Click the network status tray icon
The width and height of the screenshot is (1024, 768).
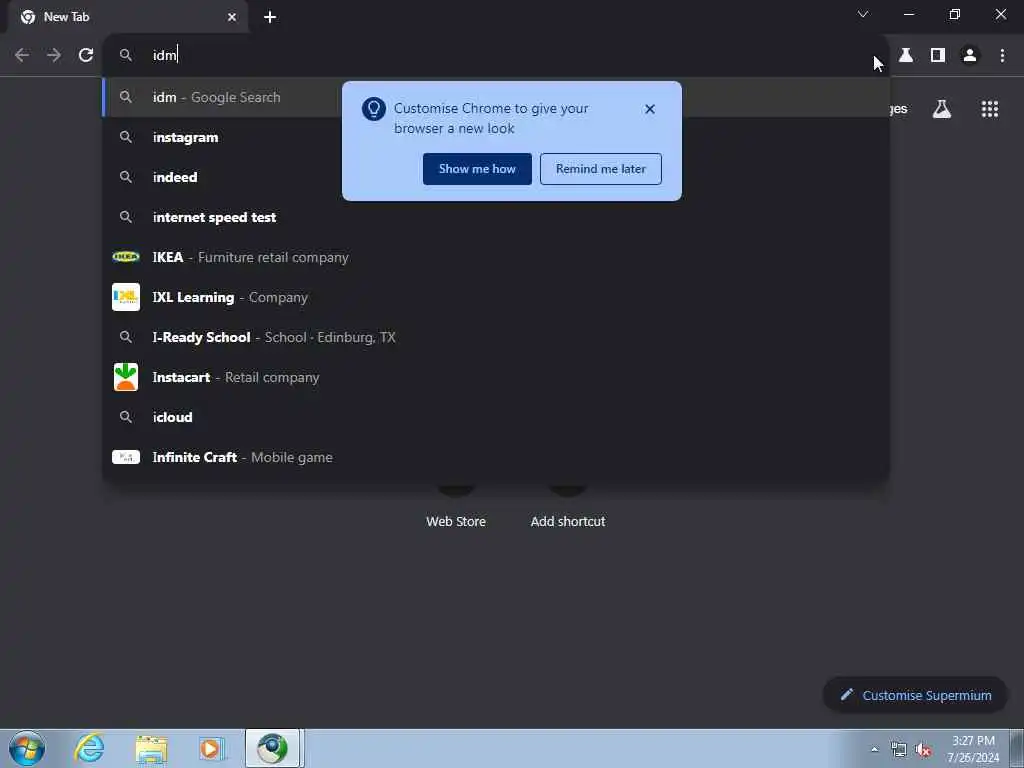(x=899, y=749)
